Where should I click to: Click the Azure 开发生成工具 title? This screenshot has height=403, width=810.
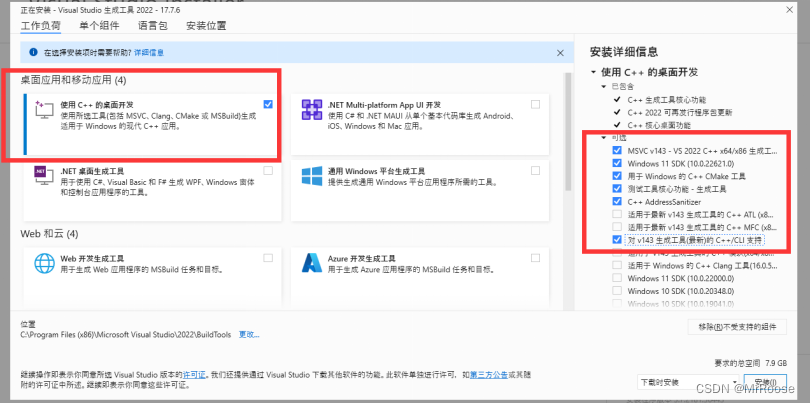[x=363, y=257]
